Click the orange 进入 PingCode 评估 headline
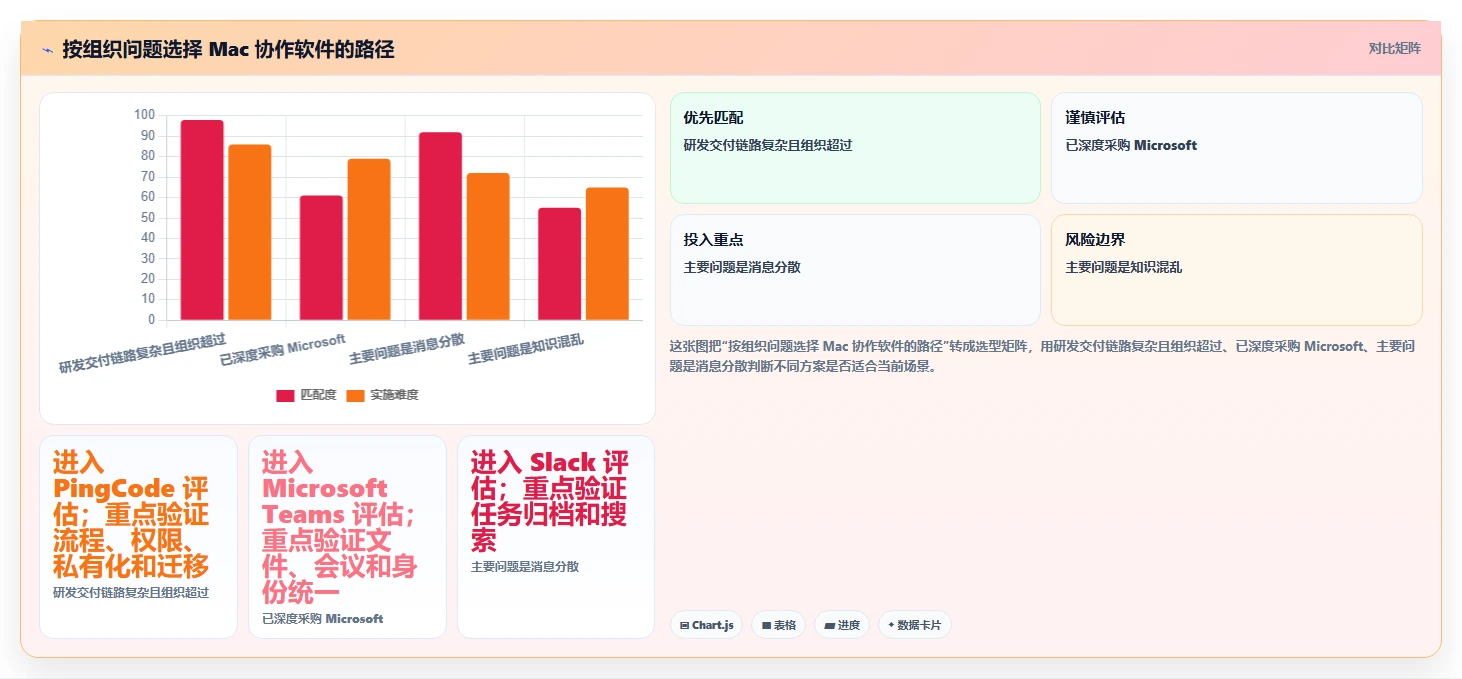The height and width of the screenshot is (679, 1462). coord(131,514)
